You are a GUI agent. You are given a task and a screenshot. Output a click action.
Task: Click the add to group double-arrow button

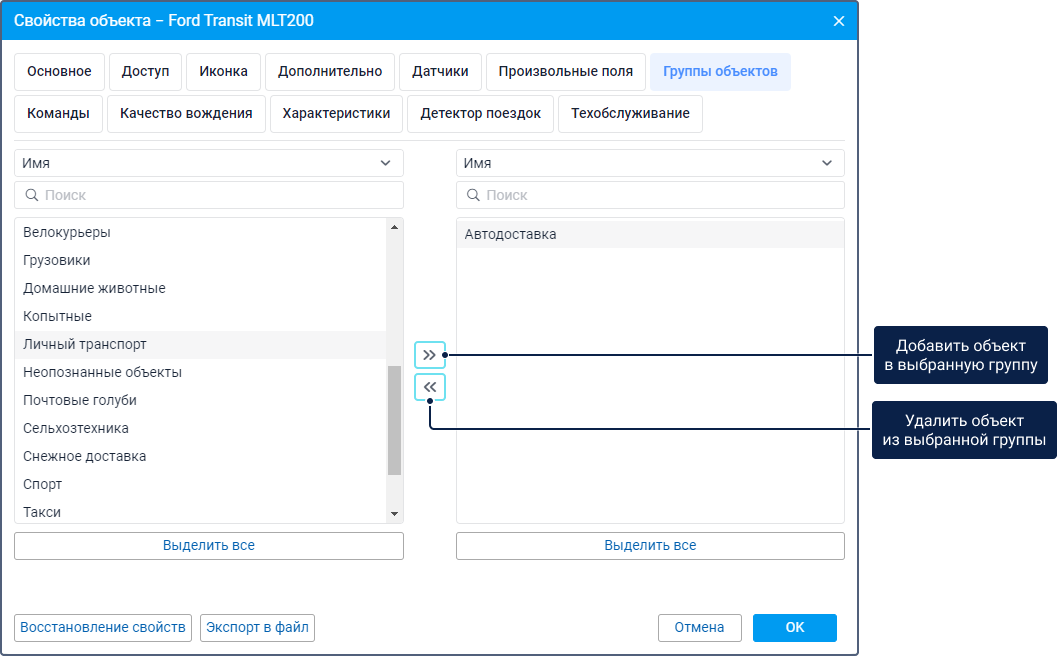tap(430, 355)
